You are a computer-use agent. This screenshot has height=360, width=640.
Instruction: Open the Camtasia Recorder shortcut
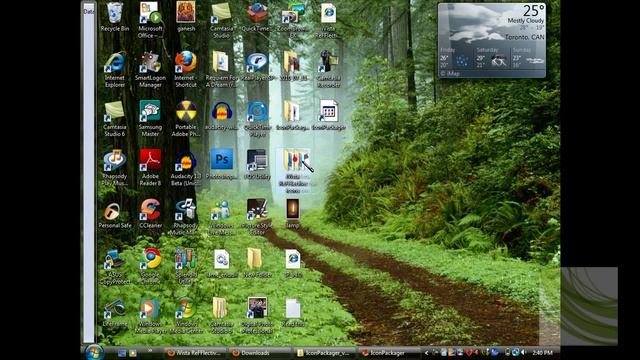(x=329, y=69)
